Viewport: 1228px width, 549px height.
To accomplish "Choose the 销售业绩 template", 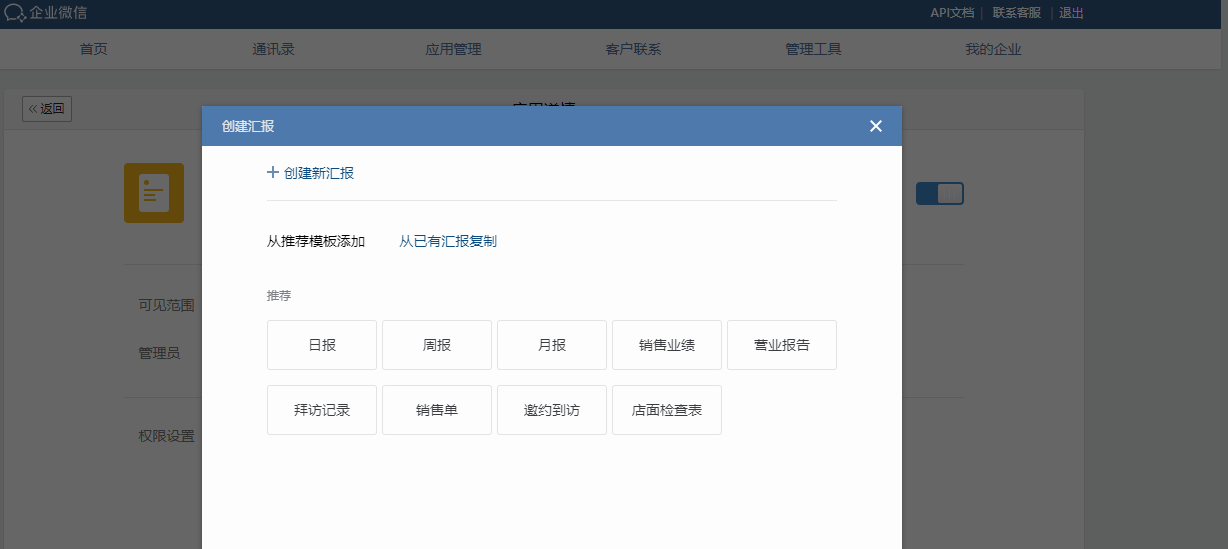I will point(667,345).
